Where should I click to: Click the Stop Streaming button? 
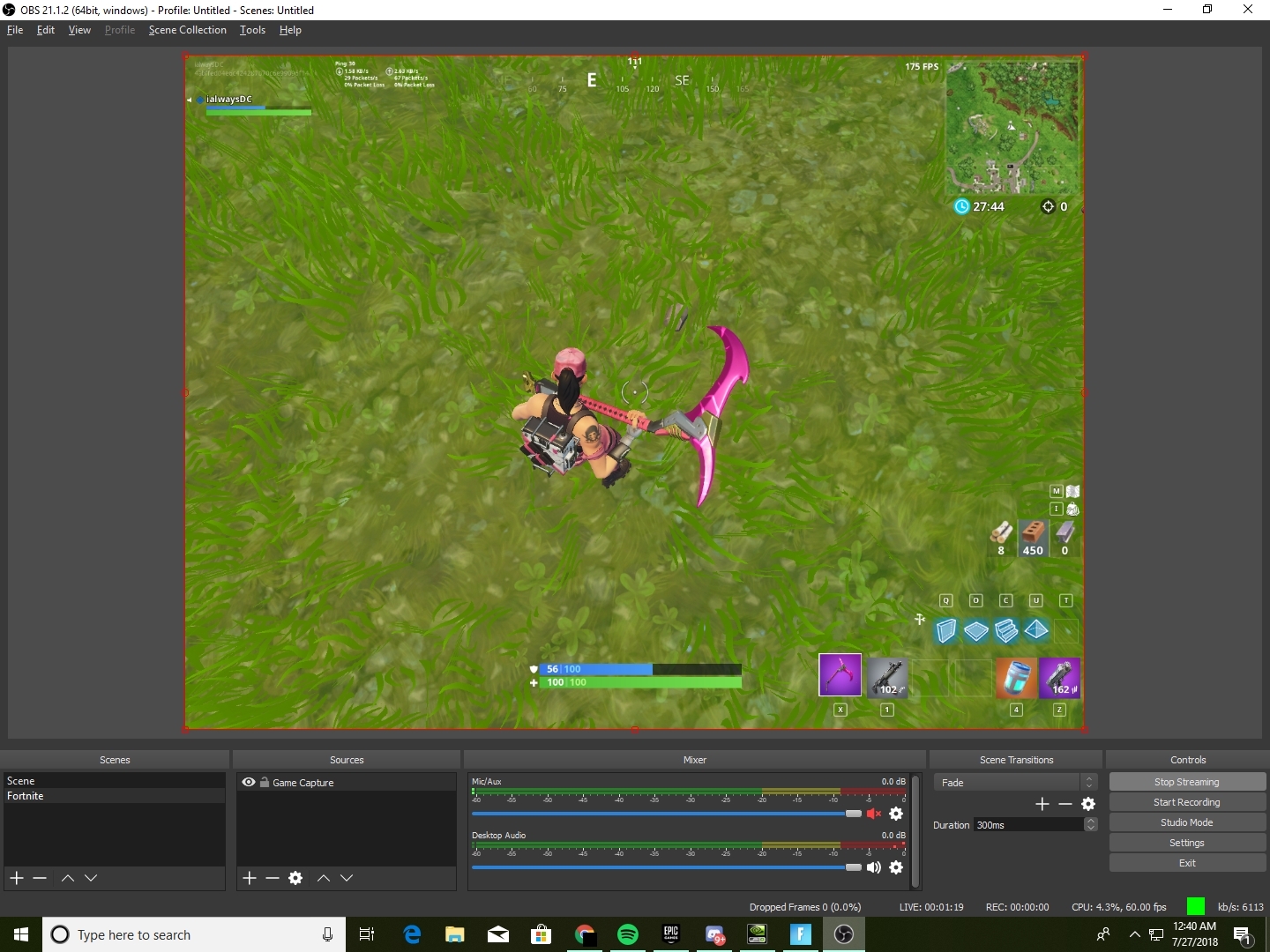coord(1187,782)
